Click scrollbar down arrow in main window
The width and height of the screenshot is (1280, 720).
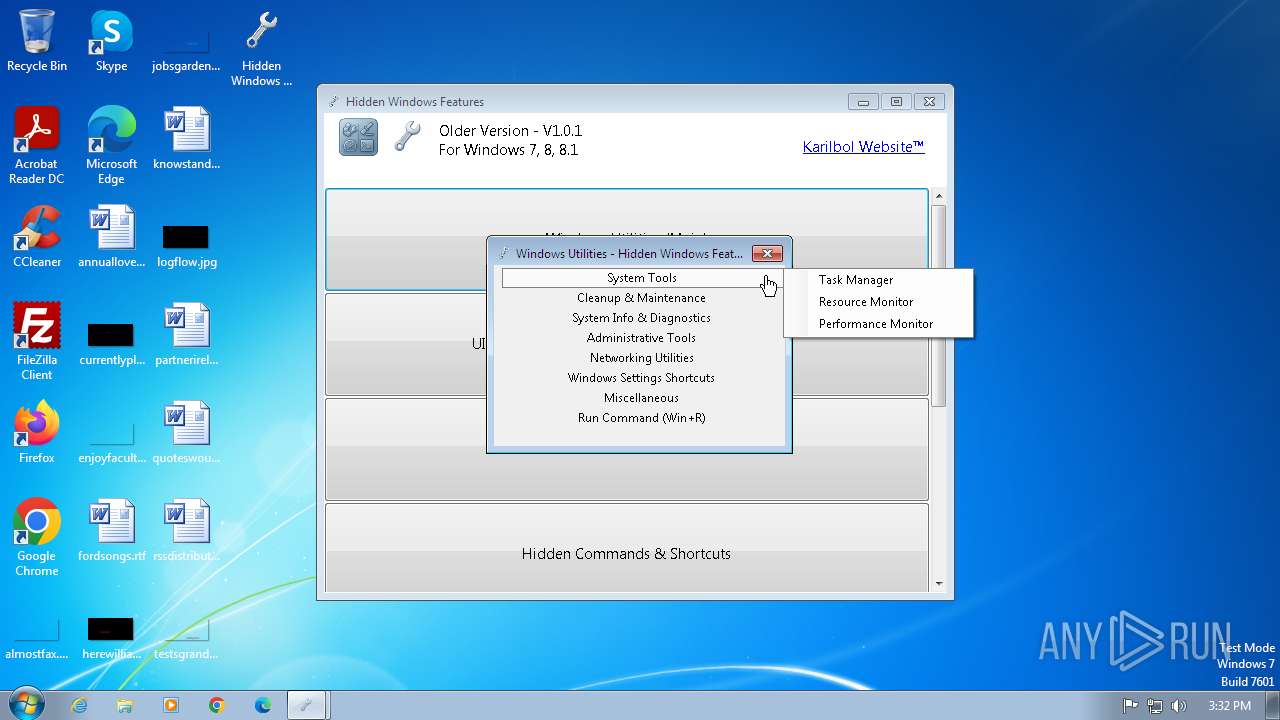(x=938, y=584)
